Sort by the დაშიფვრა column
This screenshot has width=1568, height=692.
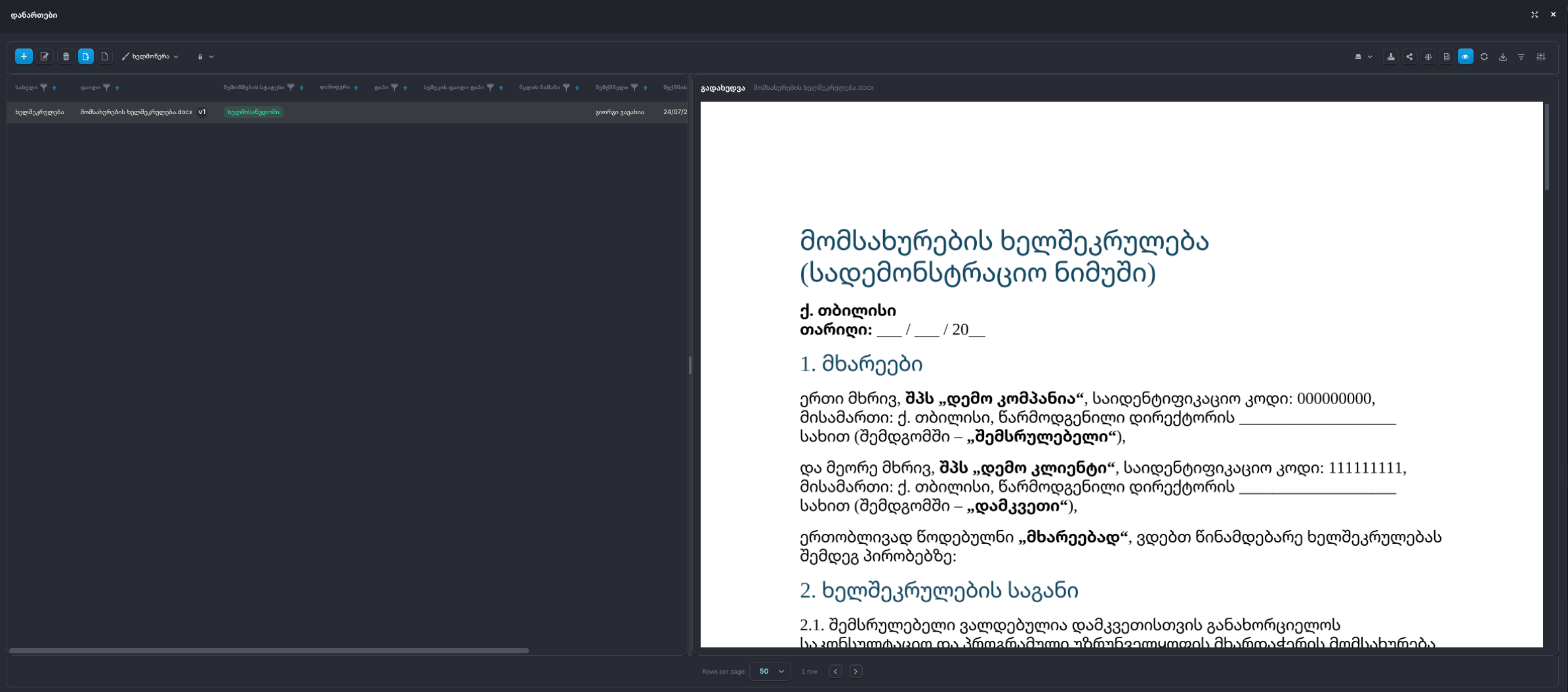[x=356, y=88]
